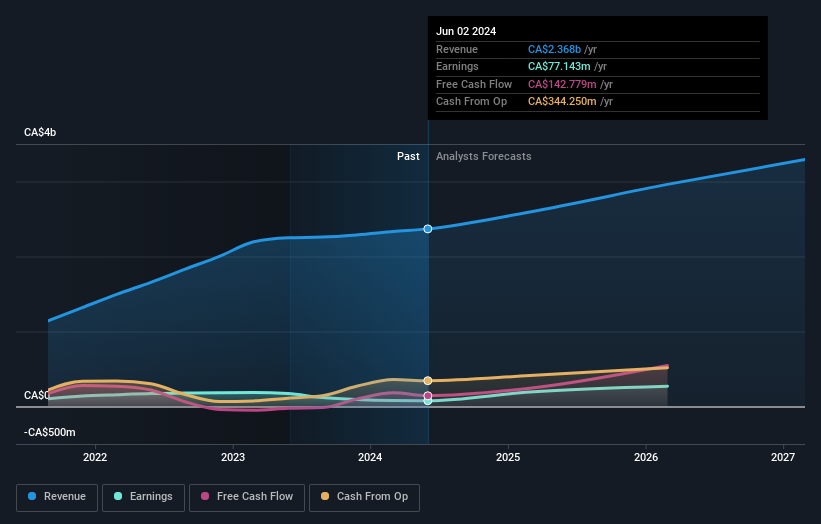Click the Cash From Op label in tooltip

click(x=471, y=102)
